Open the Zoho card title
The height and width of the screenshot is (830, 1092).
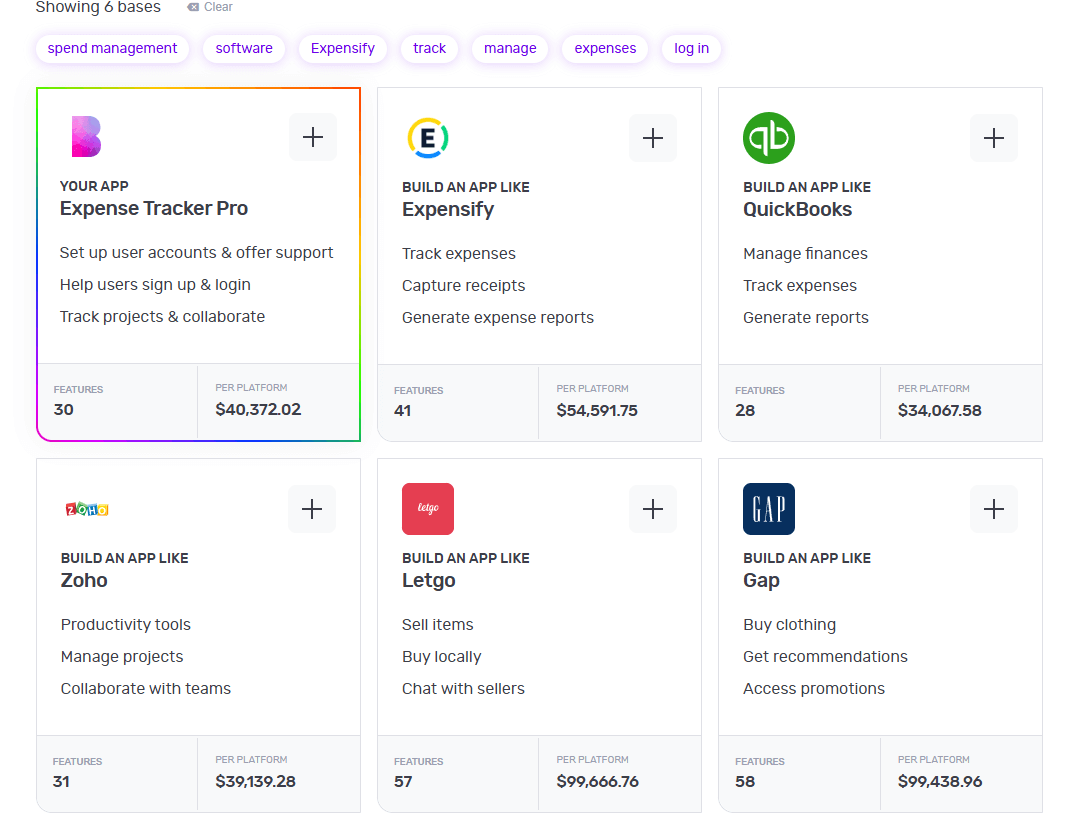[84, 581]
